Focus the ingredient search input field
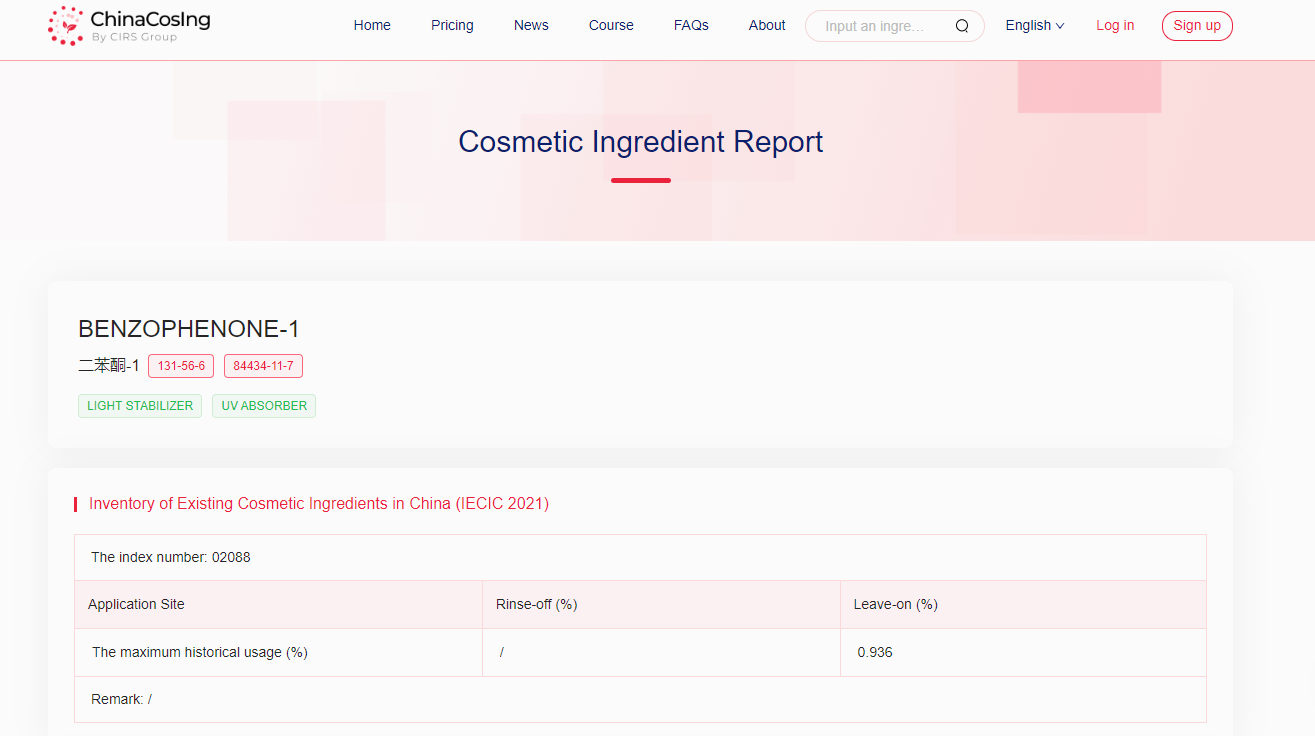 880,26
